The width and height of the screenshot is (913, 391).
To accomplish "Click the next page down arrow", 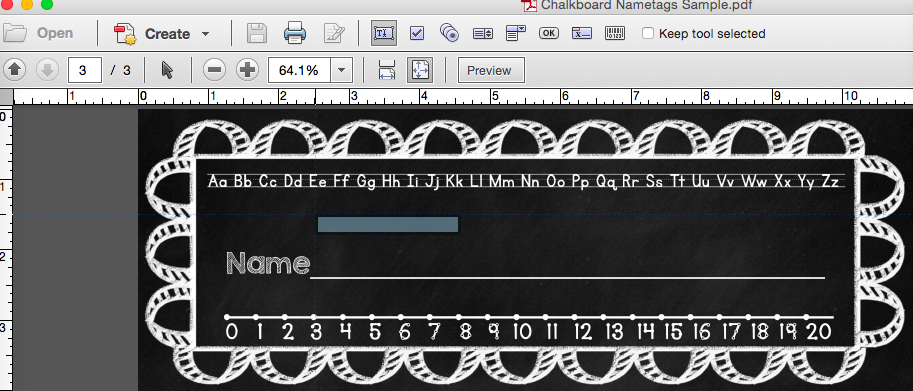I will [x=47, y=70].
